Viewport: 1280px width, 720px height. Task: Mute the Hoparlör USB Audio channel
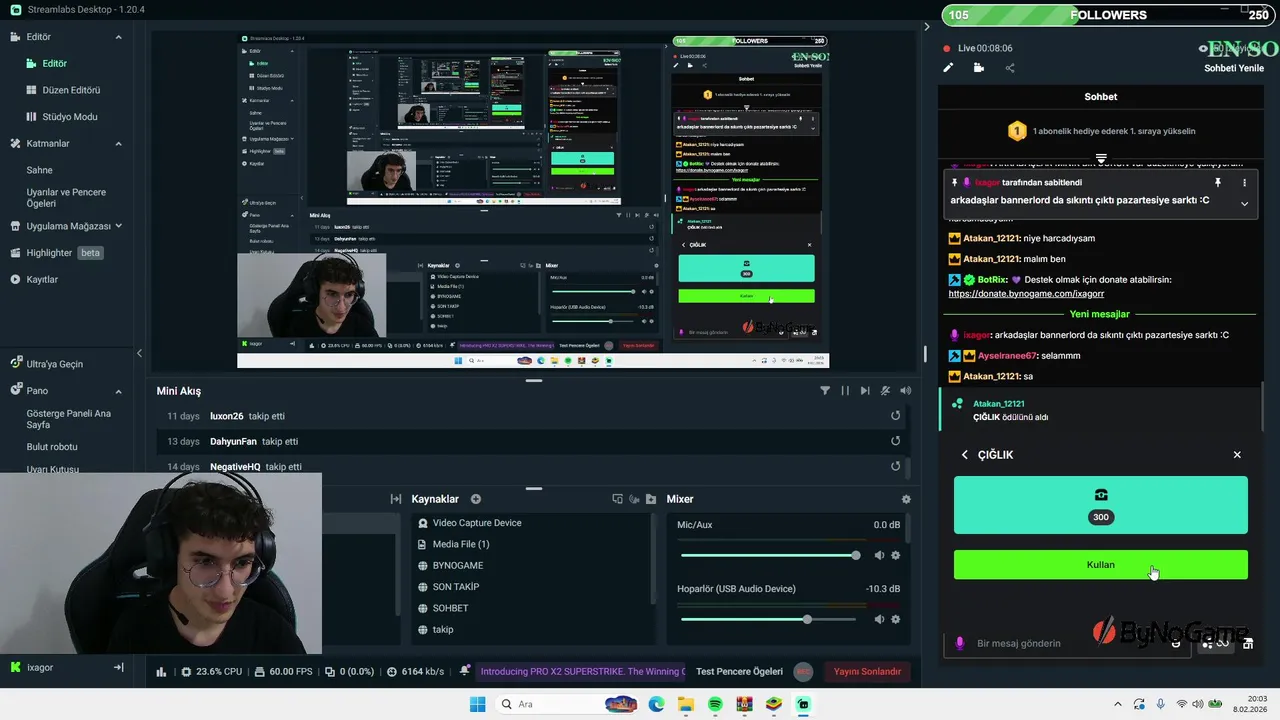point(879,619)
